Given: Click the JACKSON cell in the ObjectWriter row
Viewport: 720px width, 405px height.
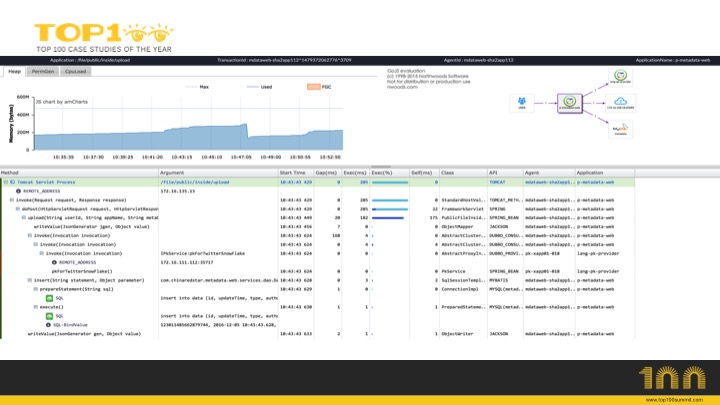Looking at the screenshot, I should [x=505, y=334].
